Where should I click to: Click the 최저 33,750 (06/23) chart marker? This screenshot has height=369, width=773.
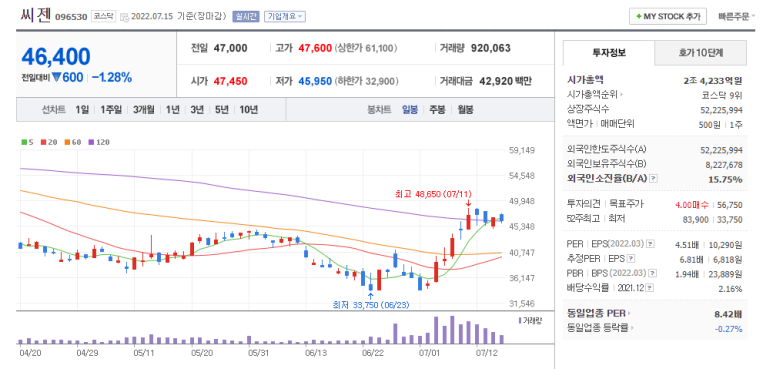click(x=371, y=305)
